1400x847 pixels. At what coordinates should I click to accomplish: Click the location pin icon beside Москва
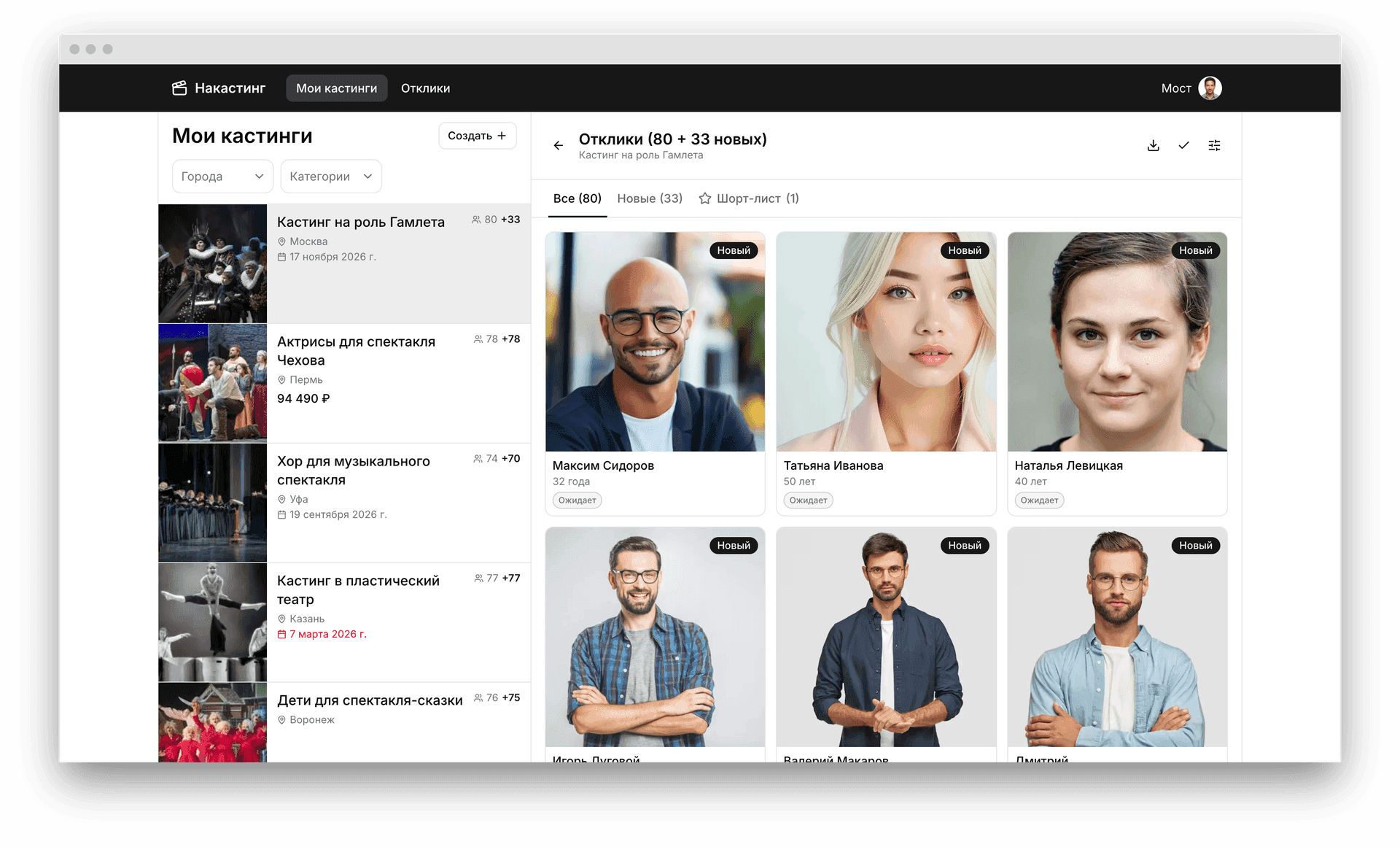click(281, 241)
